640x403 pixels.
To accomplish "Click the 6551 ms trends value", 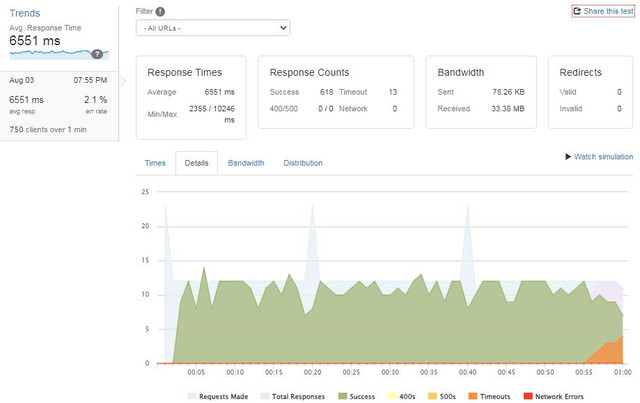I will tap(35, 41).
